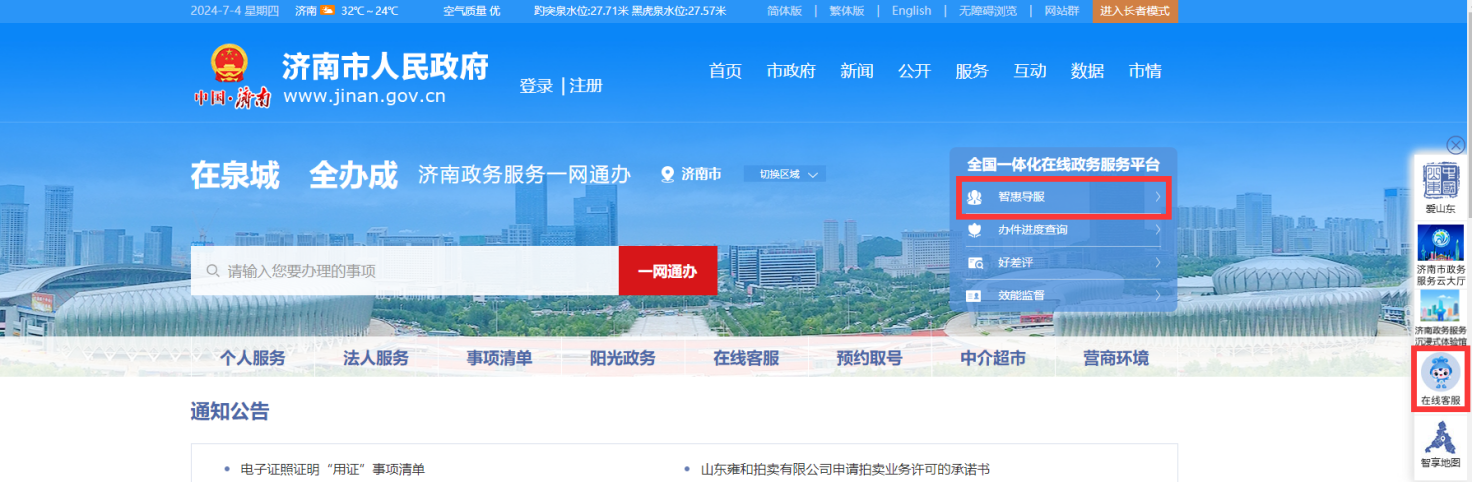Open the 电子证照证明"用证"事项清单 notice link

[333, 469]
